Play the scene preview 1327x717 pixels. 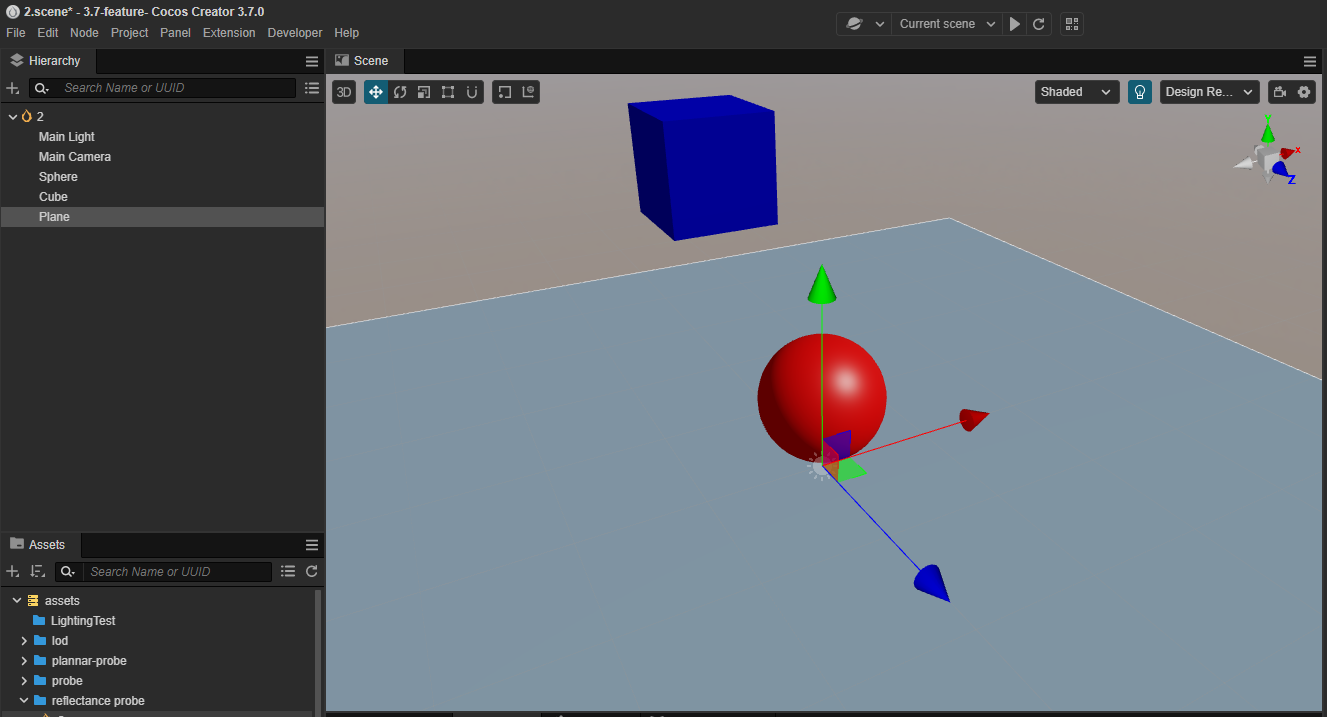(x=1015, y=24)
